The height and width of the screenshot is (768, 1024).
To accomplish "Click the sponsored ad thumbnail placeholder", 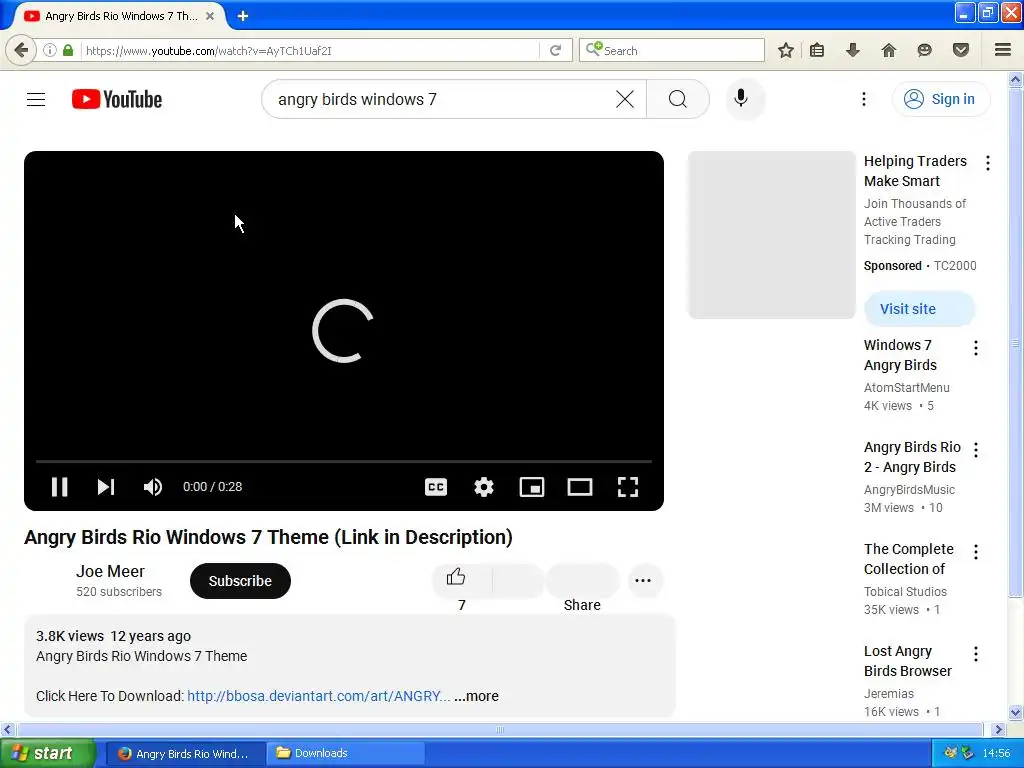I will tap(771, 235).
